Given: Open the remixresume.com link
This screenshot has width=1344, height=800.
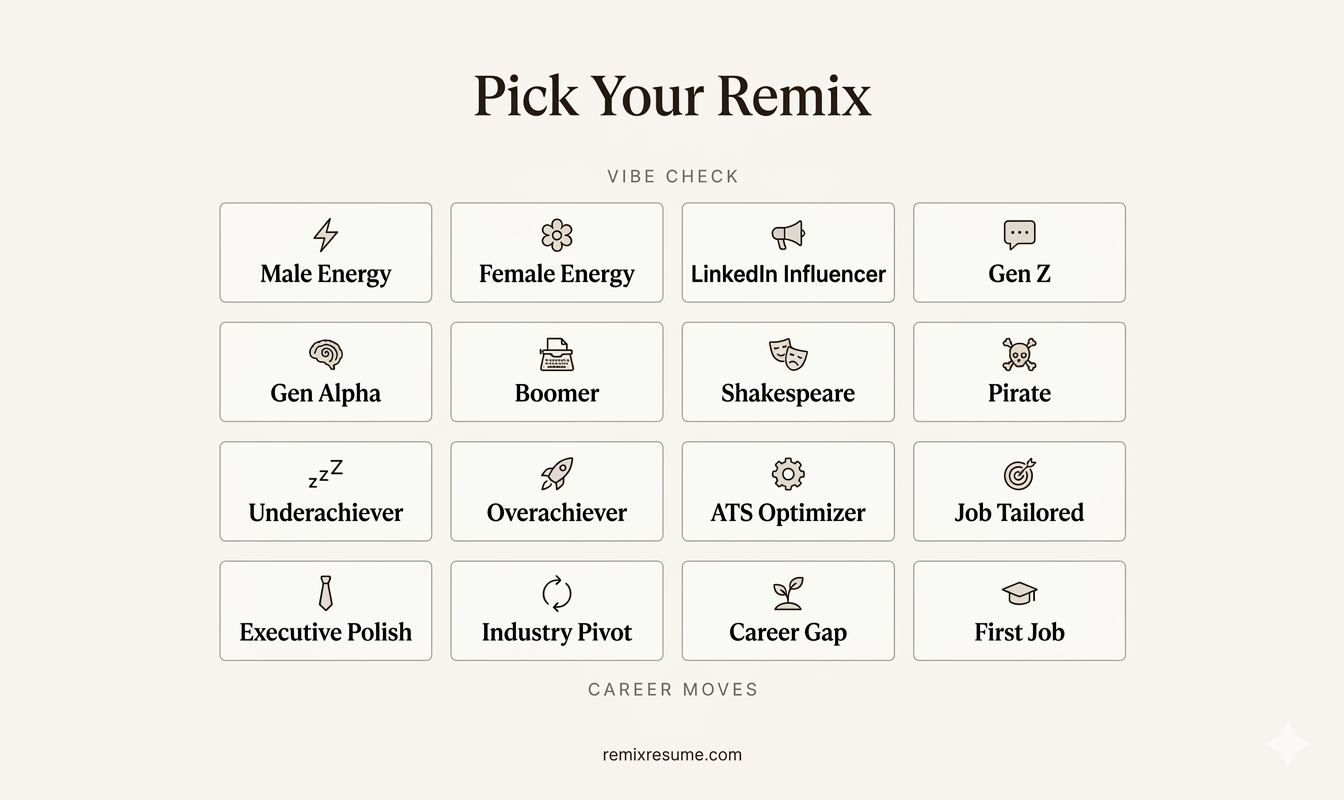Looking at the screenshot, I should point(672,754).
